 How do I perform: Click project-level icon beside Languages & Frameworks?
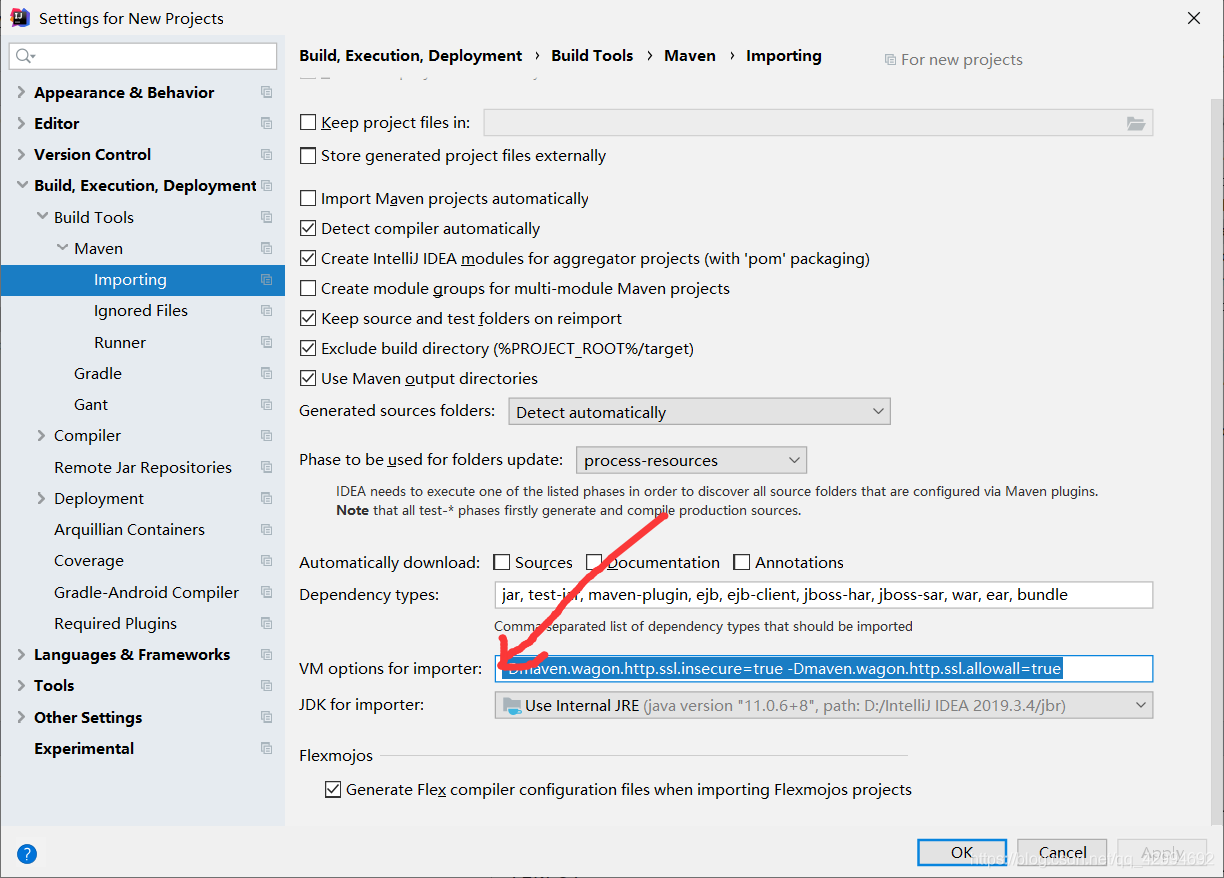(x=266, y=654)
